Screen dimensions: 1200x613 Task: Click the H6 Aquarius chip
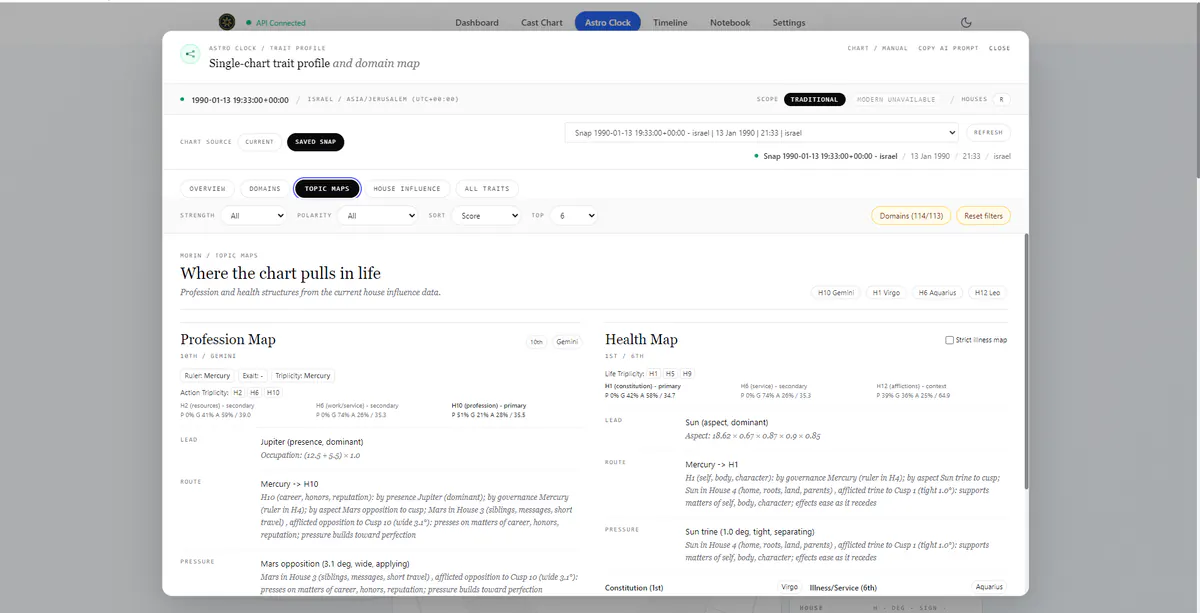click(x=938, y=293)
